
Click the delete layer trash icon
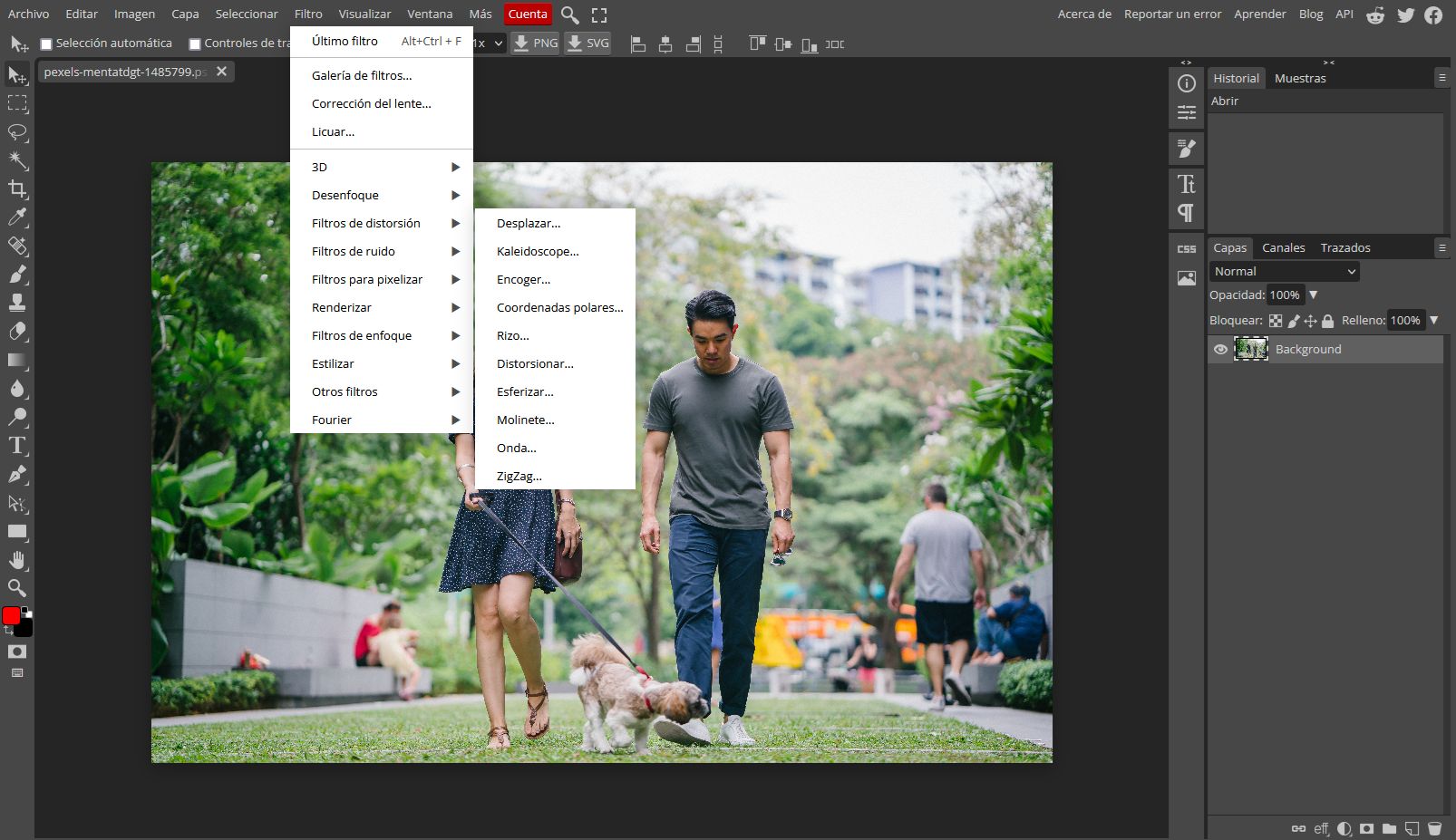pos(1434,828)
